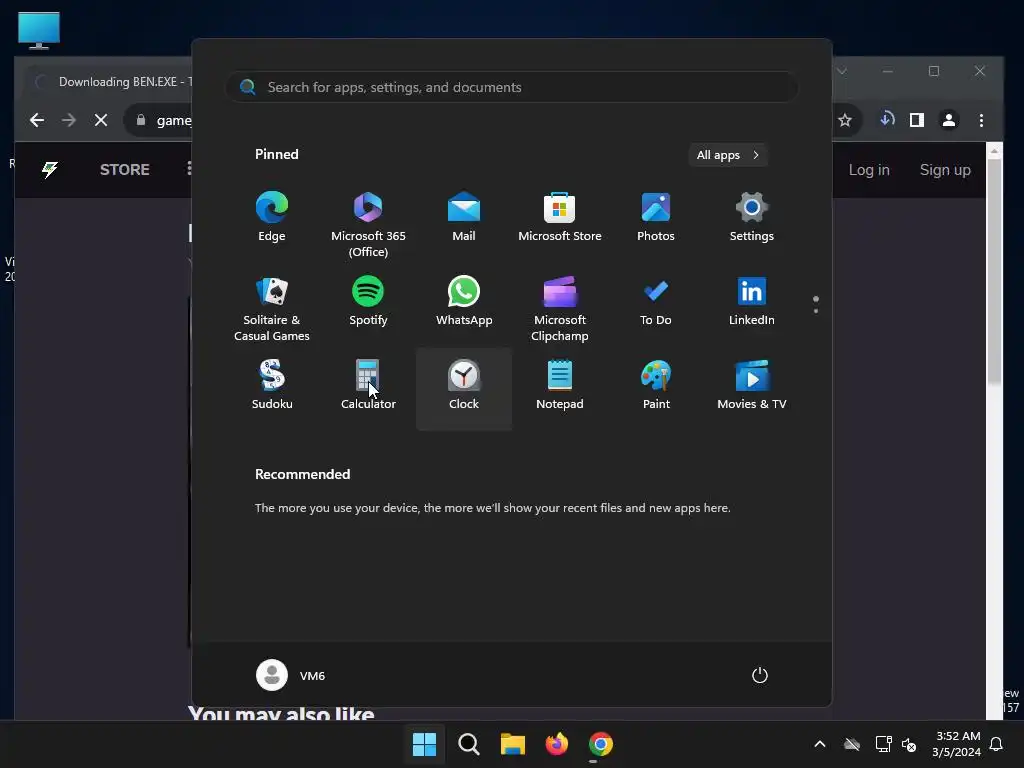Launch the Photos app

pyautogui.click(x=656, y=218)
